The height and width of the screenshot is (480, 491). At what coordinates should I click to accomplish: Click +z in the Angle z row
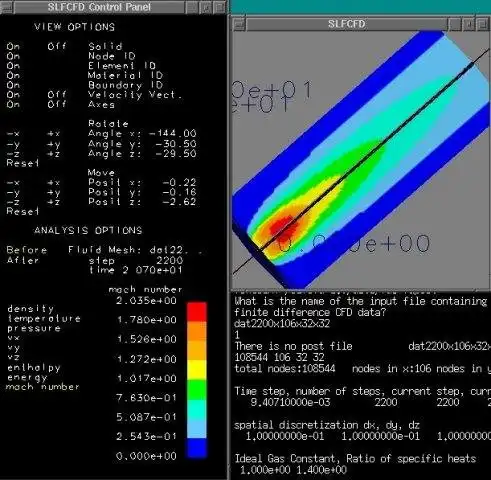coord(54,154)
